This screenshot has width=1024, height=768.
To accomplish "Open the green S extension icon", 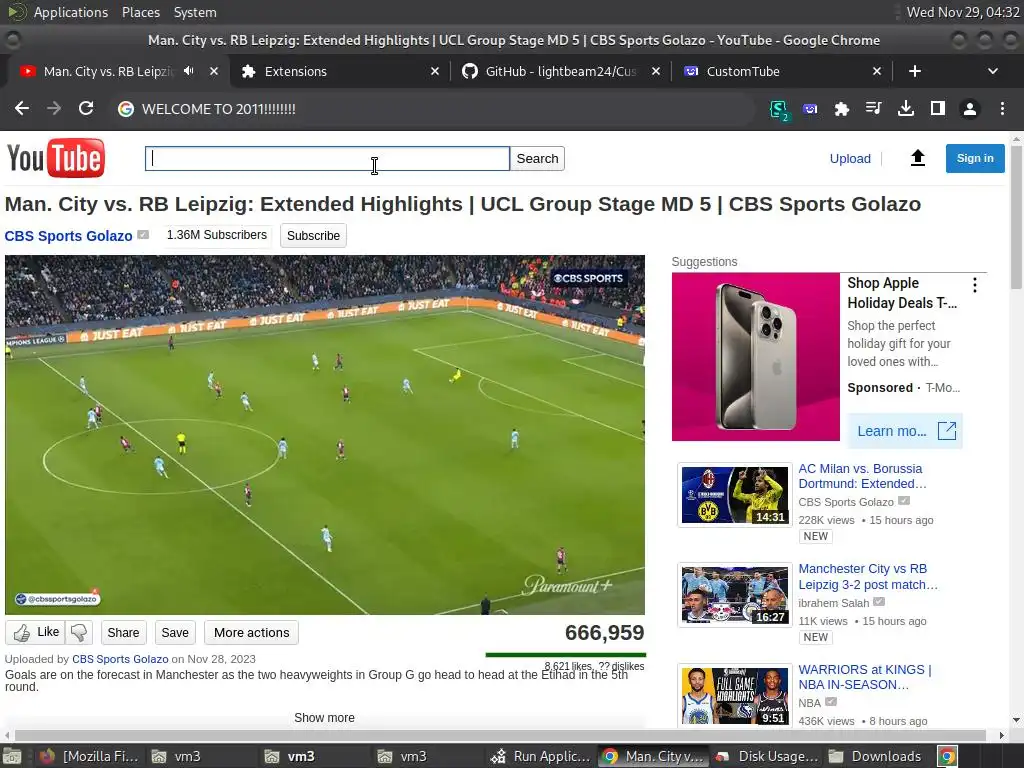I will [778, 109].
